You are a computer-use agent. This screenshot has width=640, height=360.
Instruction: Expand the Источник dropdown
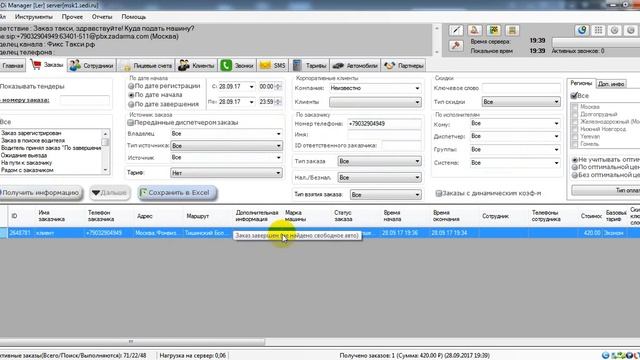pos(278,158)
